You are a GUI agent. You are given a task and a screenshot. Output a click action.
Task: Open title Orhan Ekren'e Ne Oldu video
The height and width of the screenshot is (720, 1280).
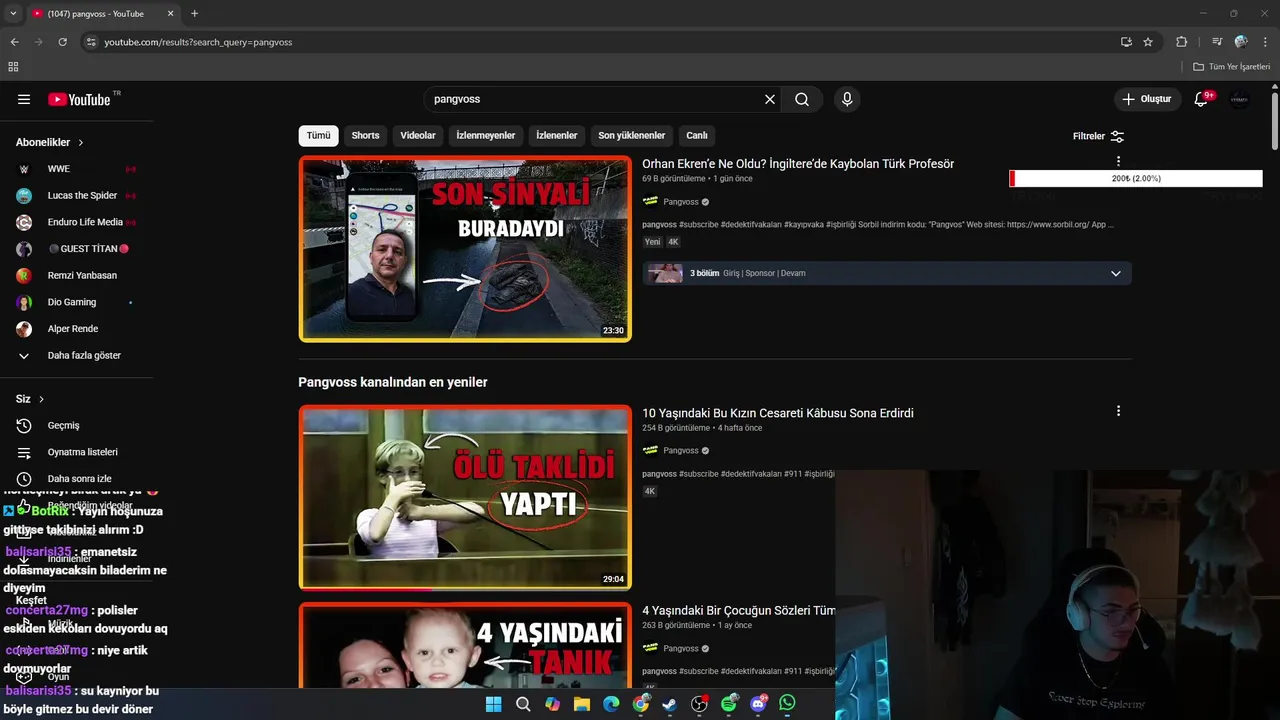point(798,164)
